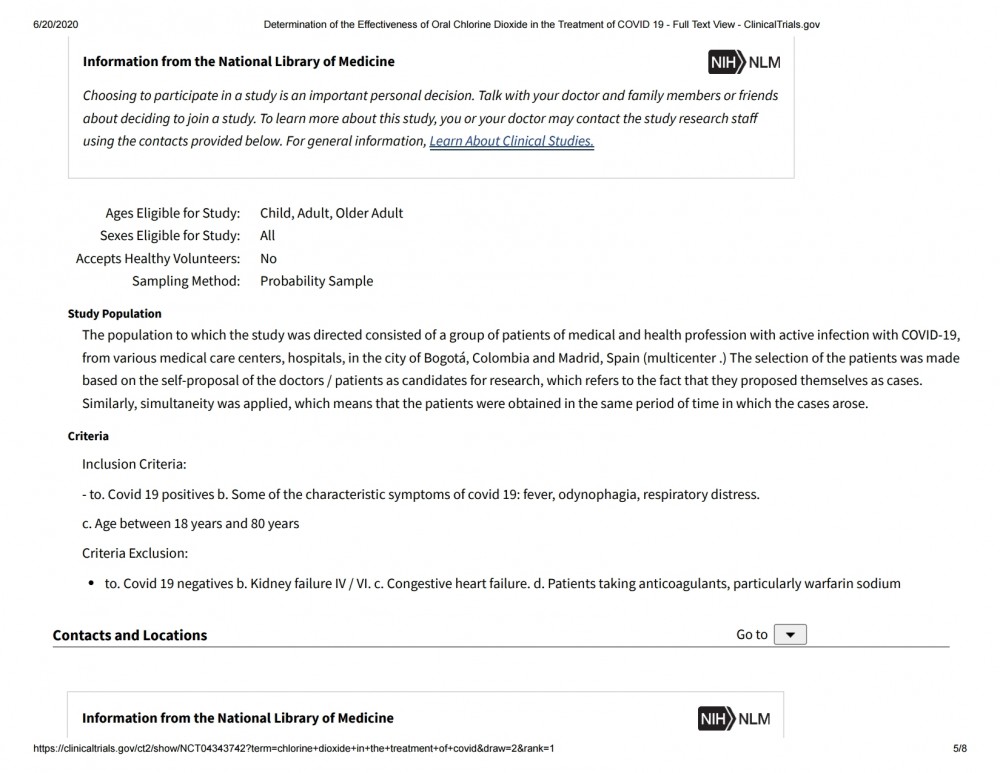Click the Inclusion Criteria text

coord(134,464)
